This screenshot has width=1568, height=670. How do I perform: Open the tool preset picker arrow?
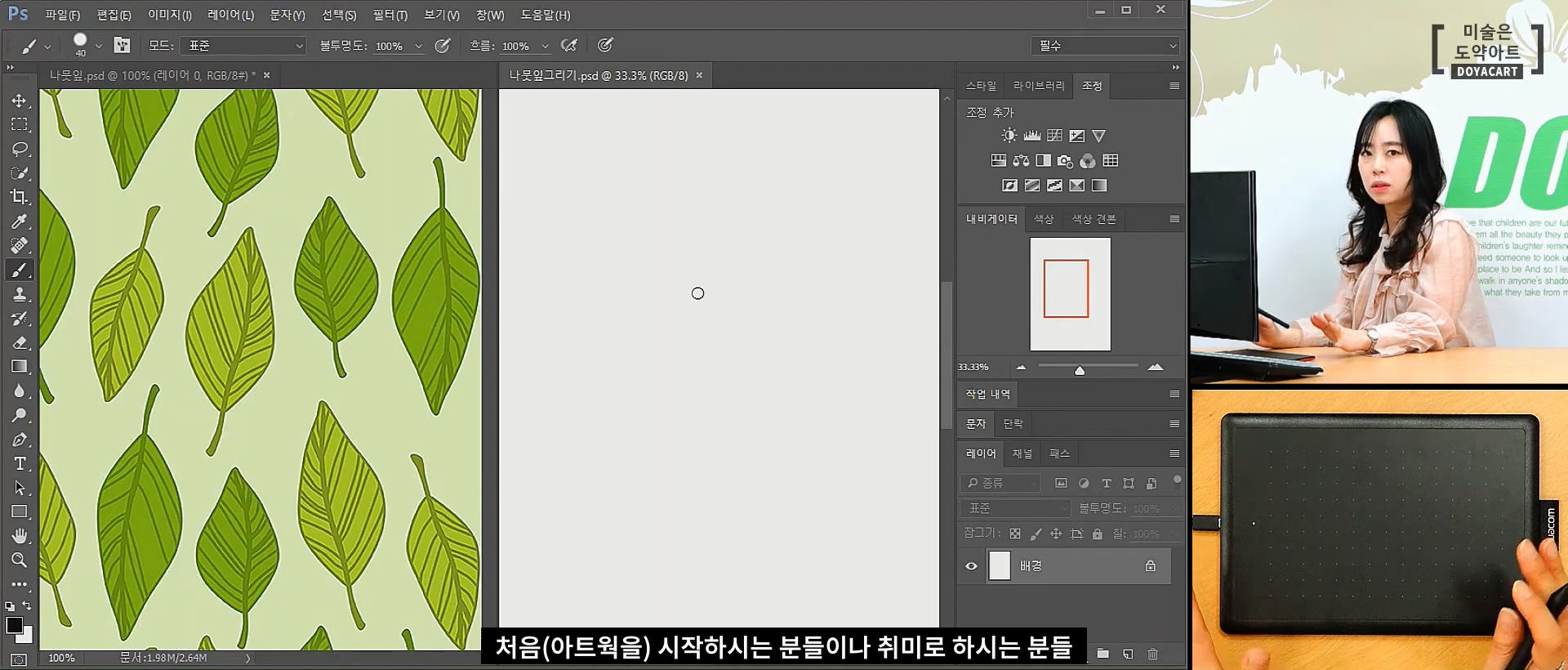click(47, 47)
